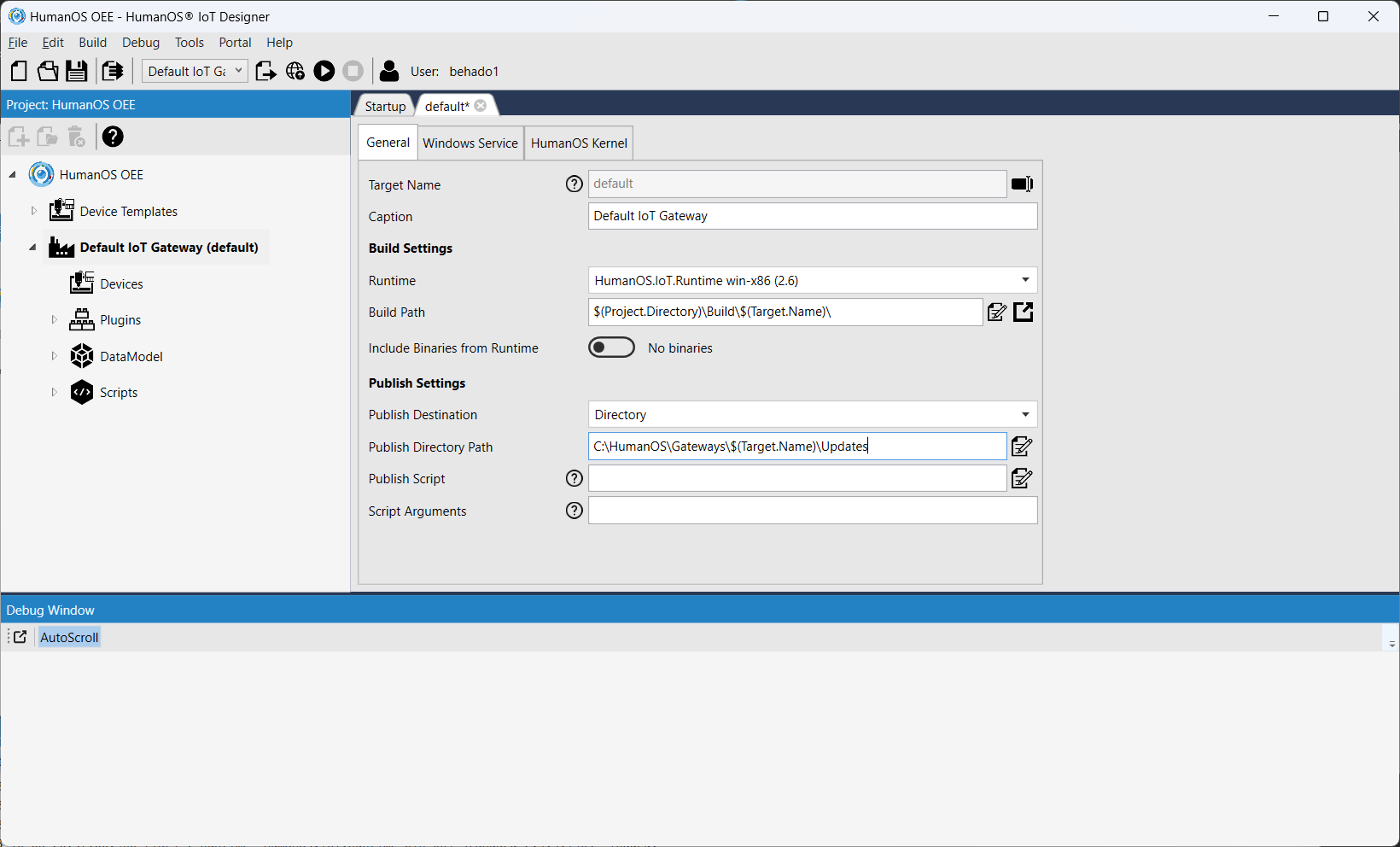Click the Open Project folder icon
Image resolution: width=1400 pixels, height=847 pixels.
point(48,71)
